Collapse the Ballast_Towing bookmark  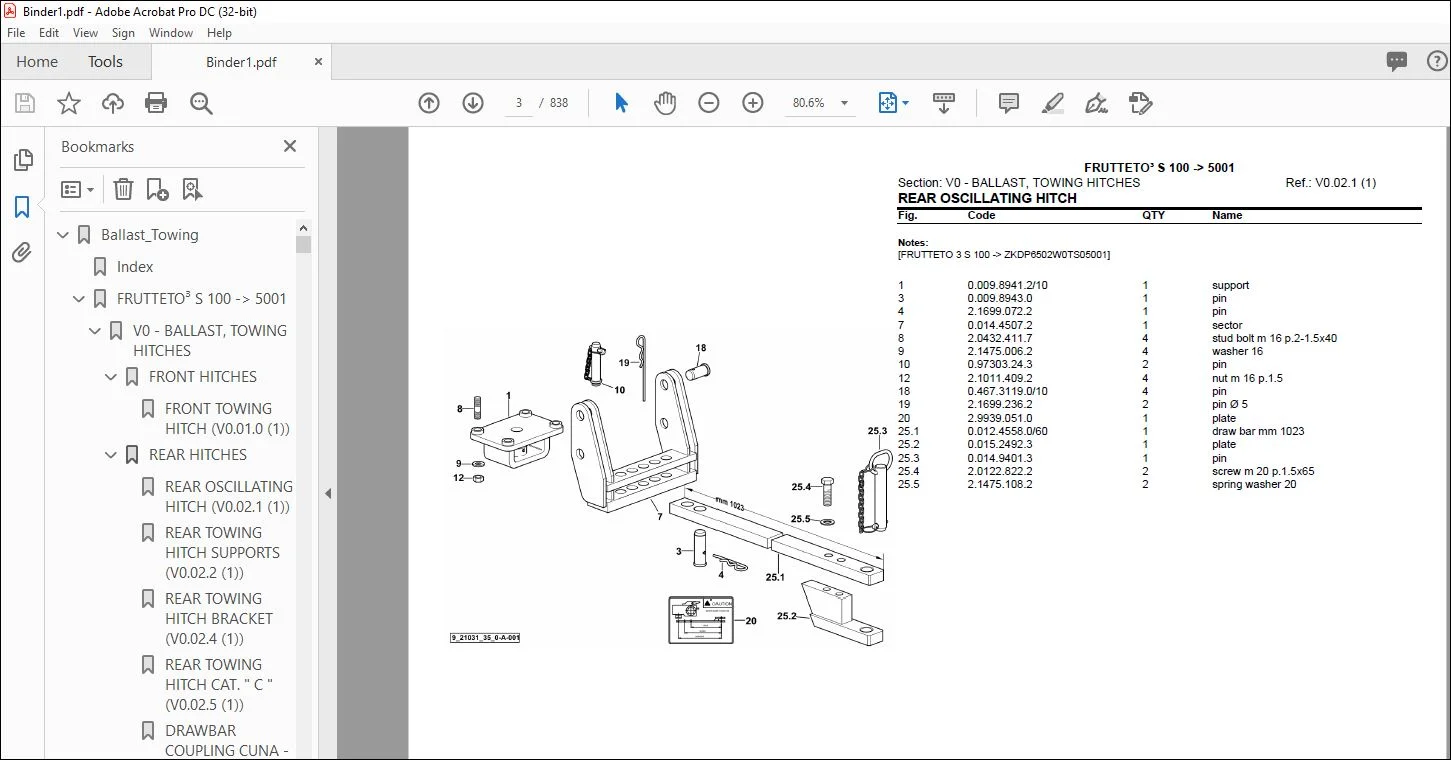pyautogui.click(x=64, y=235)
